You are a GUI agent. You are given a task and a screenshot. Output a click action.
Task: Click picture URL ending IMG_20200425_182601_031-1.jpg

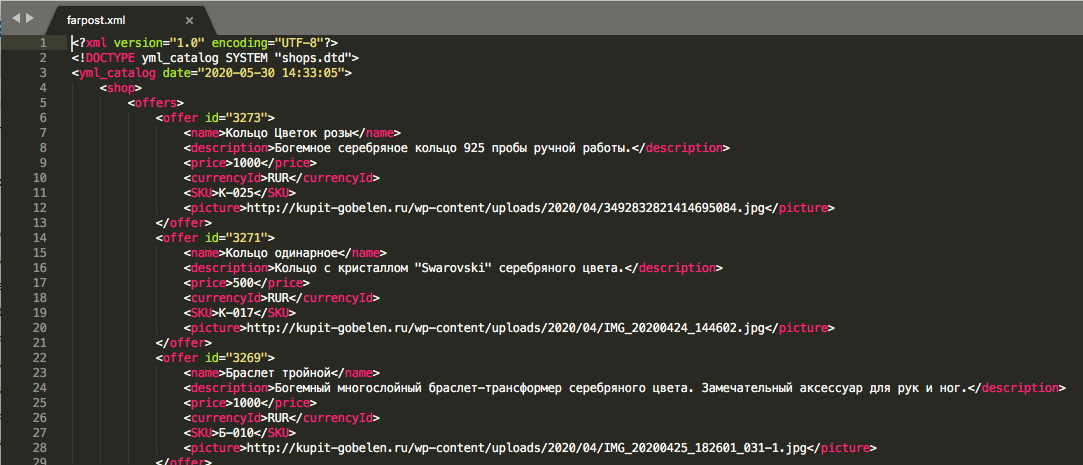(x=527, y=448)
